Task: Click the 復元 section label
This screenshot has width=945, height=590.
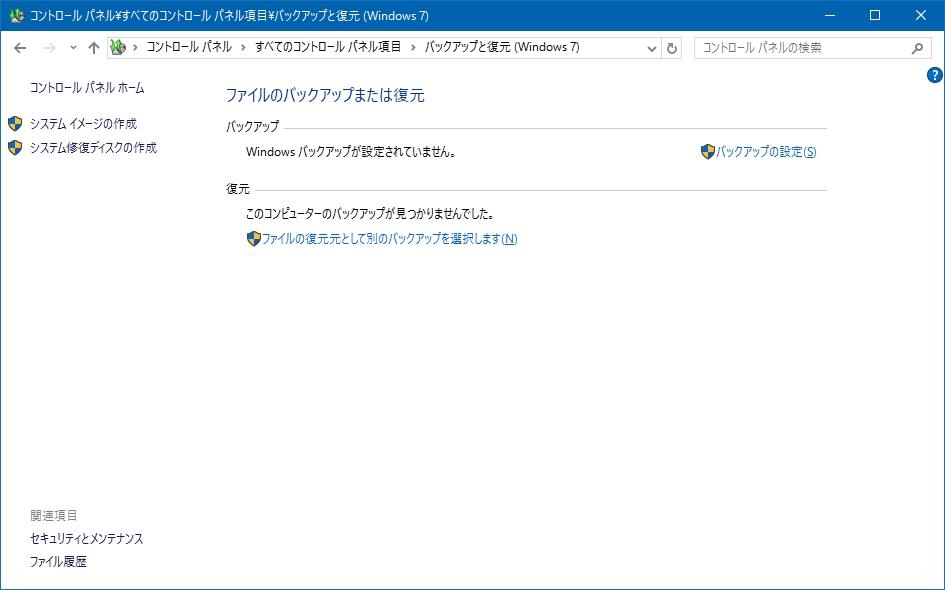Action: click(x=237, y=189)
